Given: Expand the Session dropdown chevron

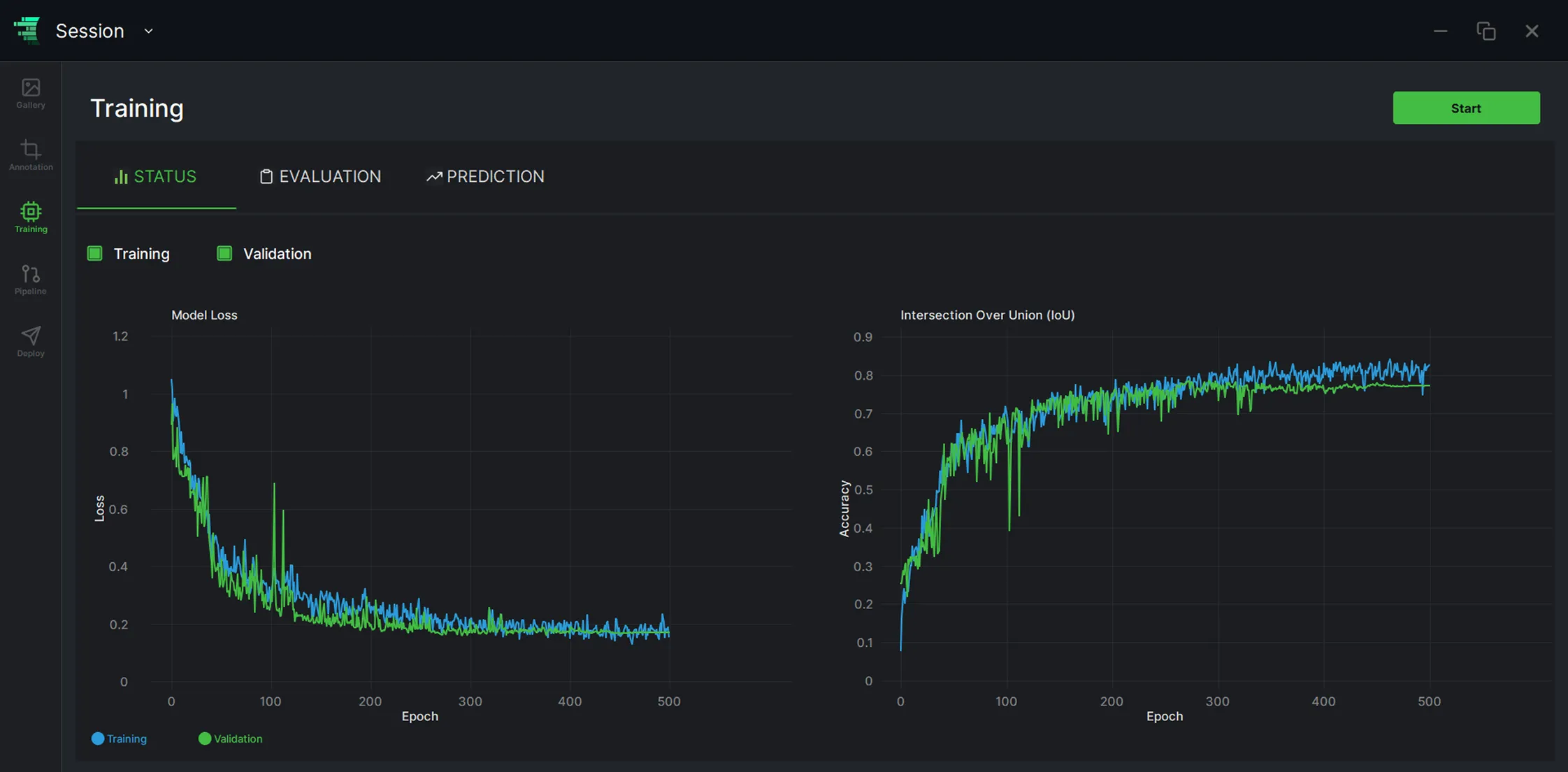Looking at the screenshot, I should (148, 31).
